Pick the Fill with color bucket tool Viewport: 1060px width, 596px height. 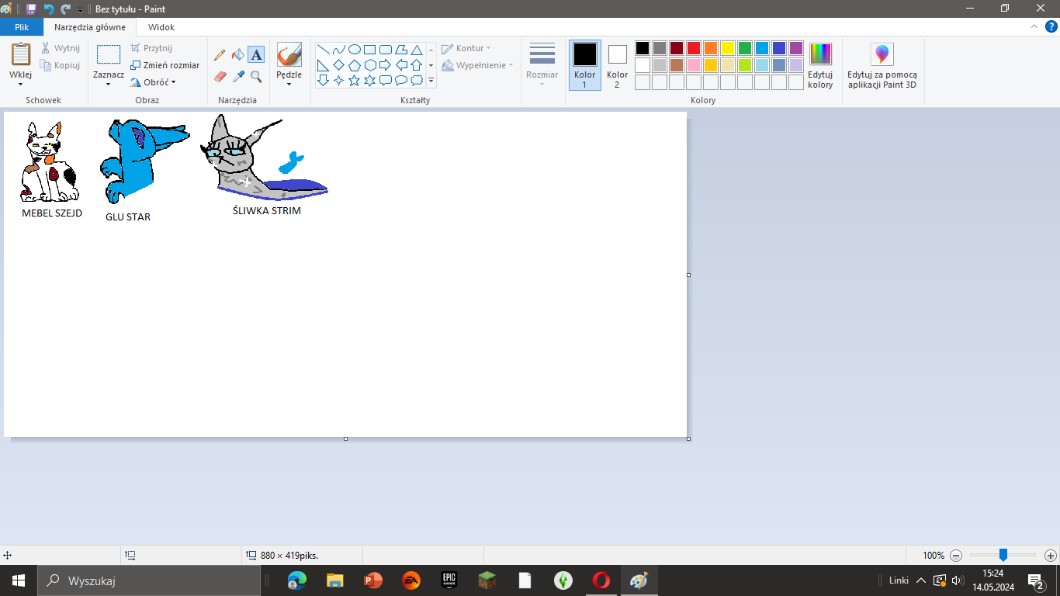click(238, 55)
